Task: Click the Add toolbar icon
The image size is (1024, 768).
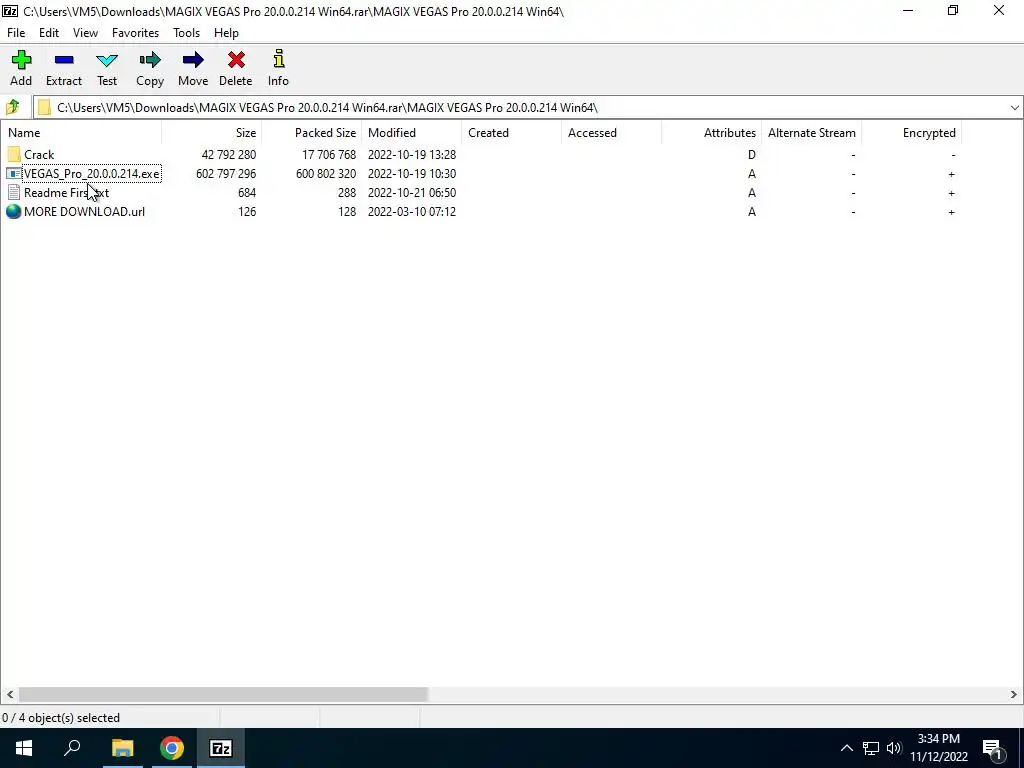Action: pyautogui.click(x=21, y=61)
